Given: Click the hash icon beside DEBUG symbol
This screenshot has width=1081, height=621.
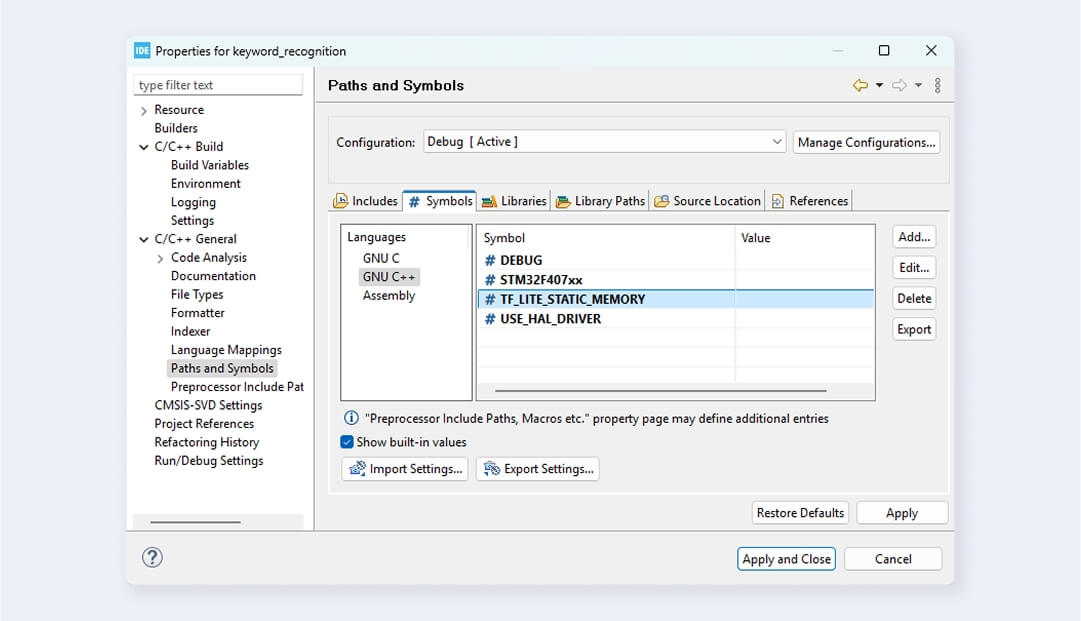Looking at the screenshot, I should pyautogui.click(x=490, y=261).
